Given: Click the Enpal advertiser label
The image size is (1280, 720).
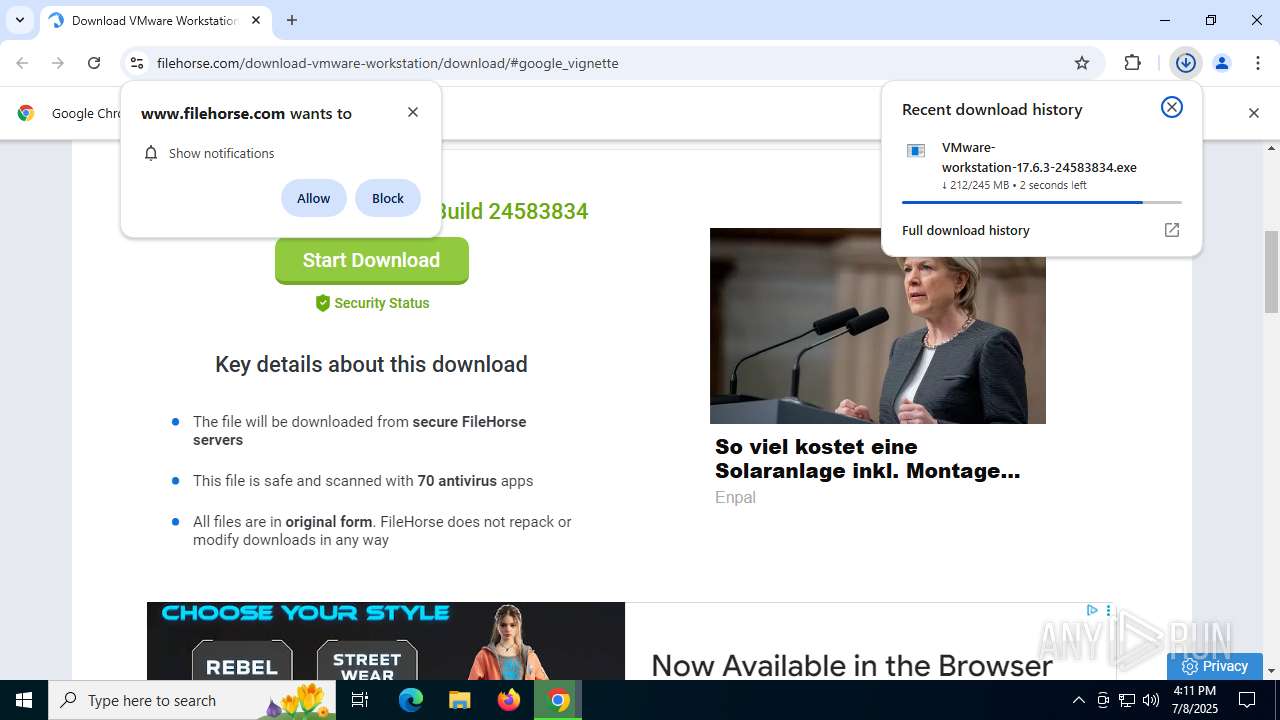Looking at the screenshot, I should [735, 497].
